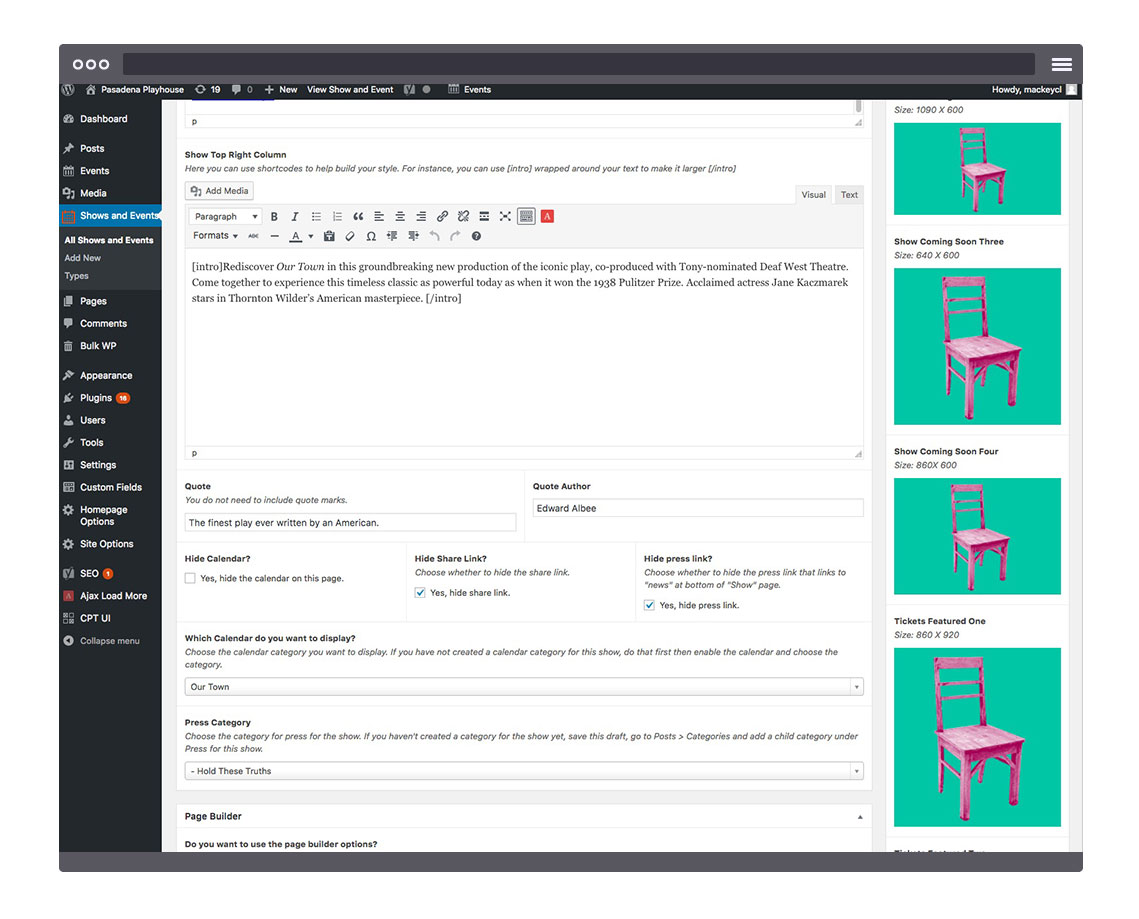Open the text color picker arrow

pyautogui.click(x=311, y=237)
